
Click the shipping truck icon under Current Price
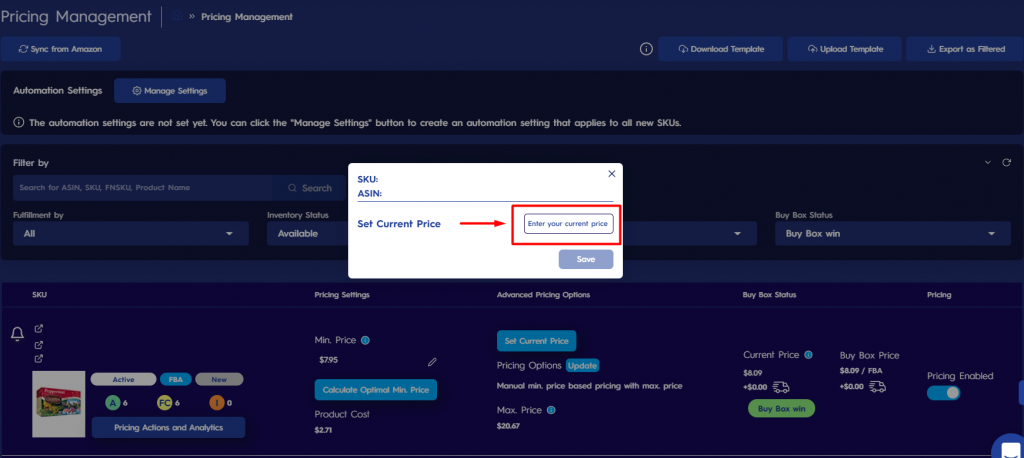[781, 387]
